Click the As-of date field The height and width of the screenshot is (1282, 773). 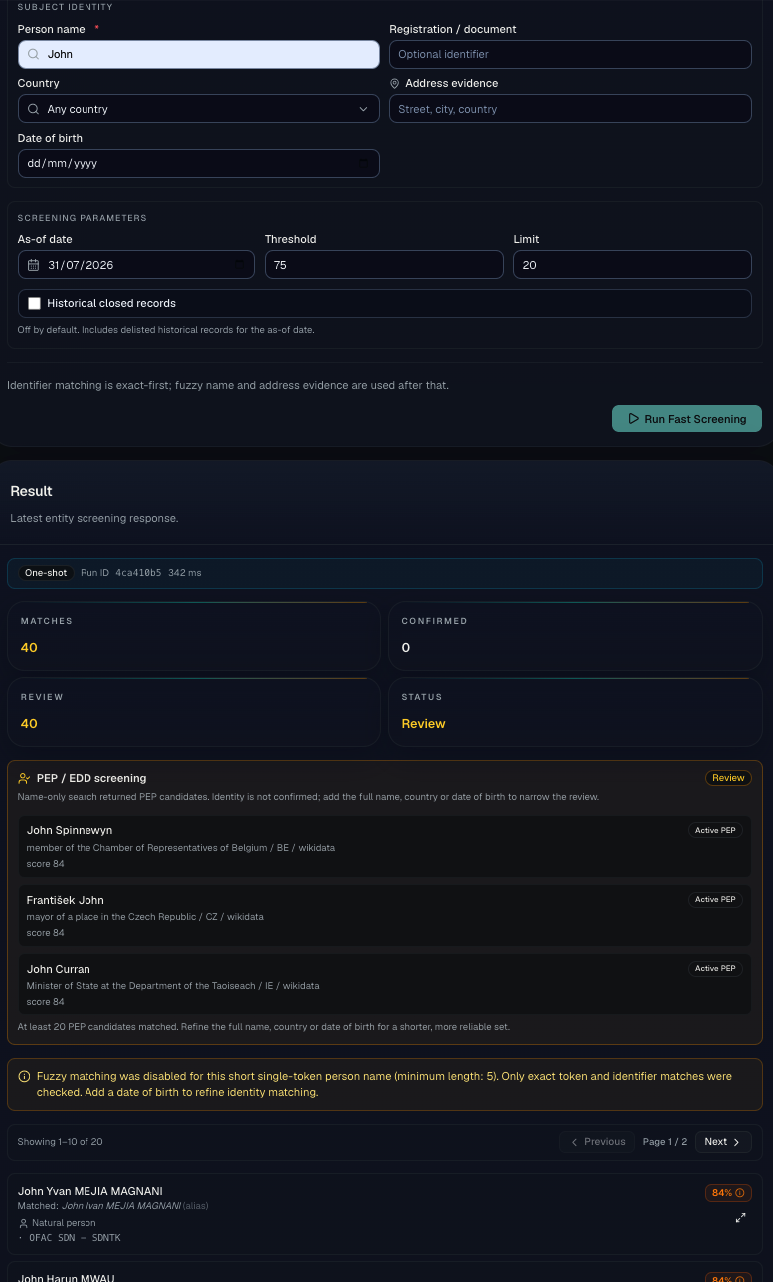click(136, 265)
